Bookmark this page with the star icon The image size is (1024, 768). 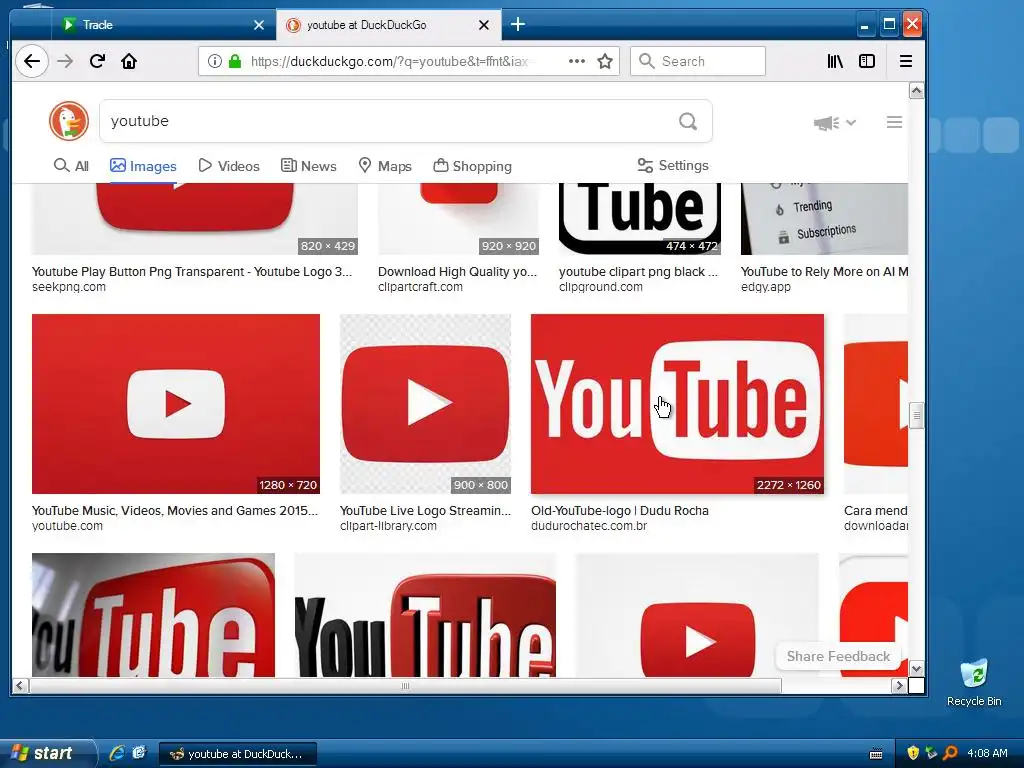(x=605, y=61)
